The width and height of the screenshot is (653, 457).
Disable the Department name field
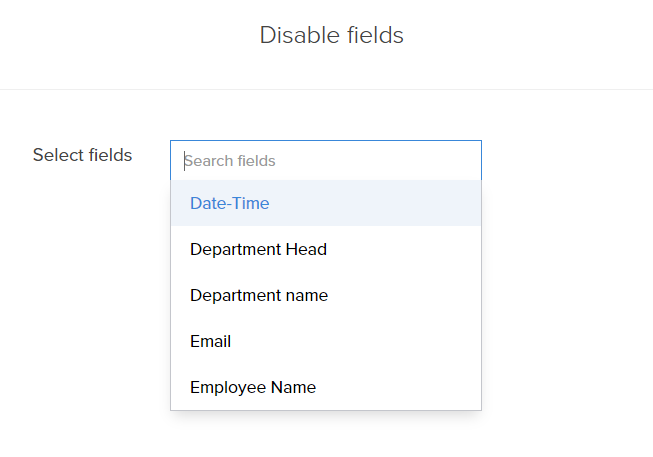pos(259,295)
